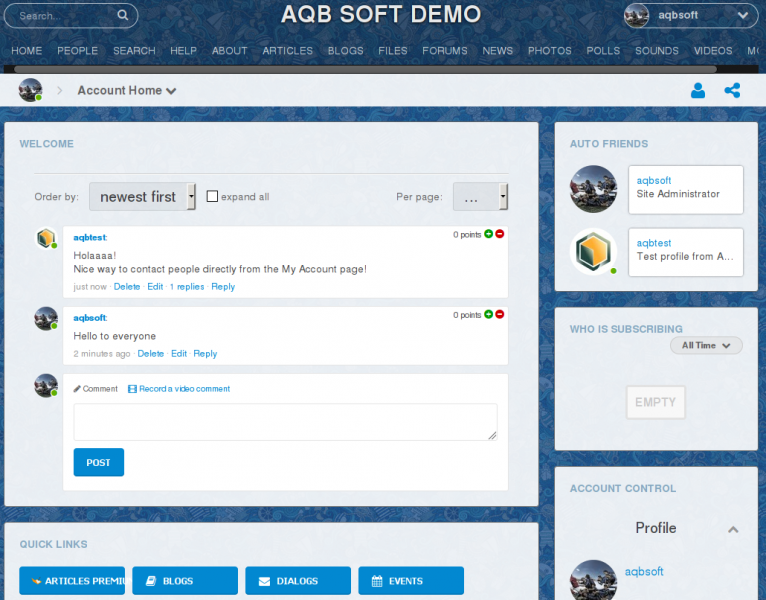
Task: Go to the PHOTOS menu item
Action: coord(549,51)
